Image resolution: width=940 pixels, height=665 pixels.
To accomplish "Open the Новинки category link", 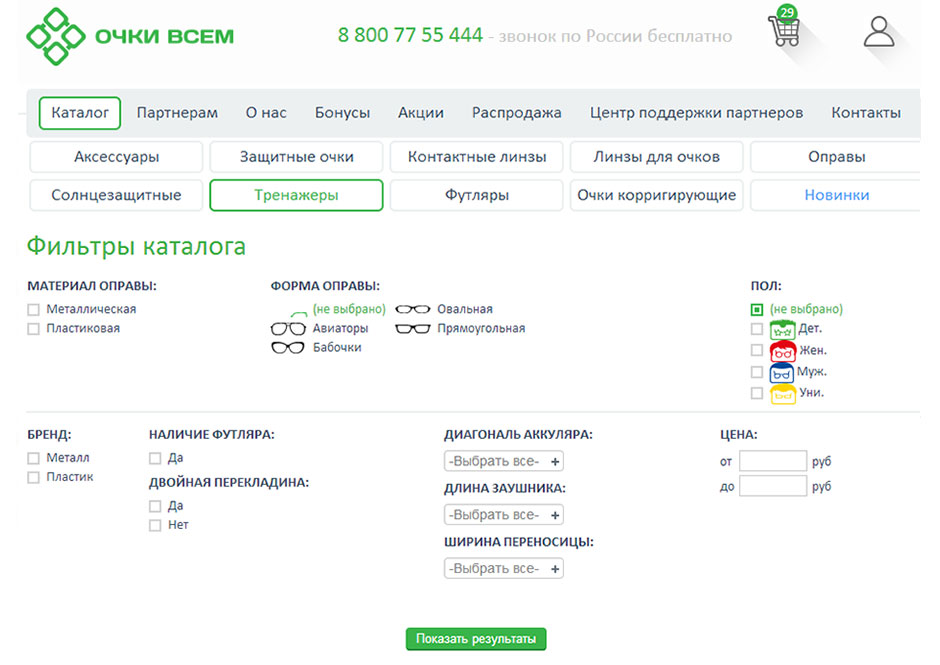I will coord(836,195).
